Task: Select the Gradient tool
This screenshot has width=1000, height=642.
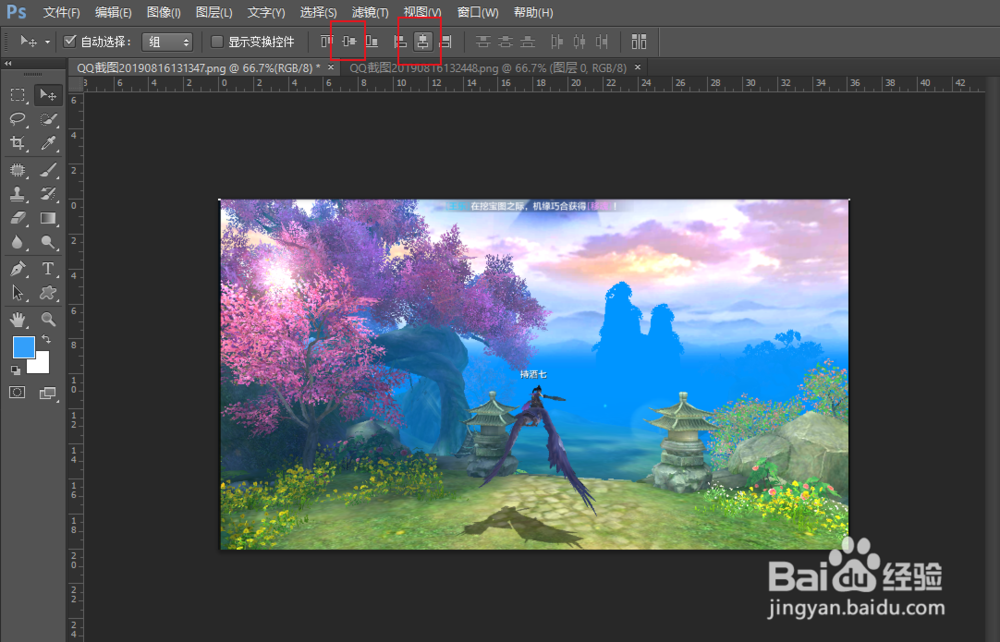Action: pyautogui.click(x=48, y=218)
